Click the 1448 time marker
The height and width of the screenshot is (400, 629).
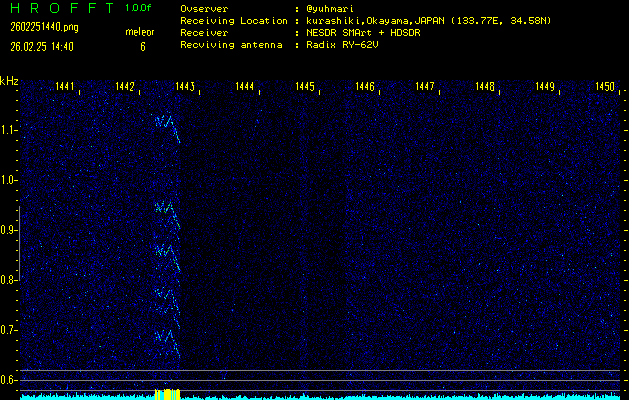point(485,88)
